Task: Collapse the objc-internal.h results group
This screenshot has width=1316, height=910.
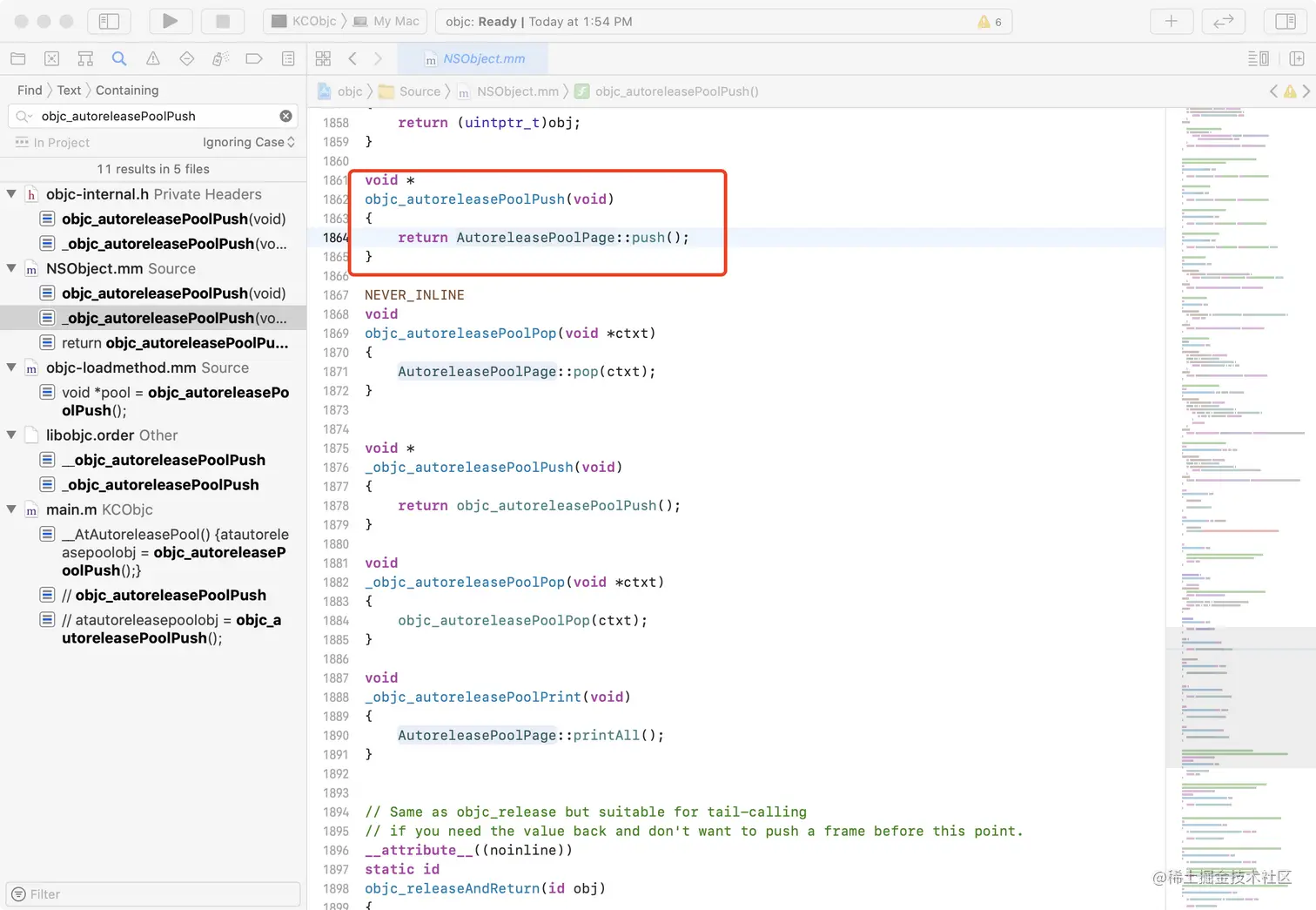Action: point(11,194)
